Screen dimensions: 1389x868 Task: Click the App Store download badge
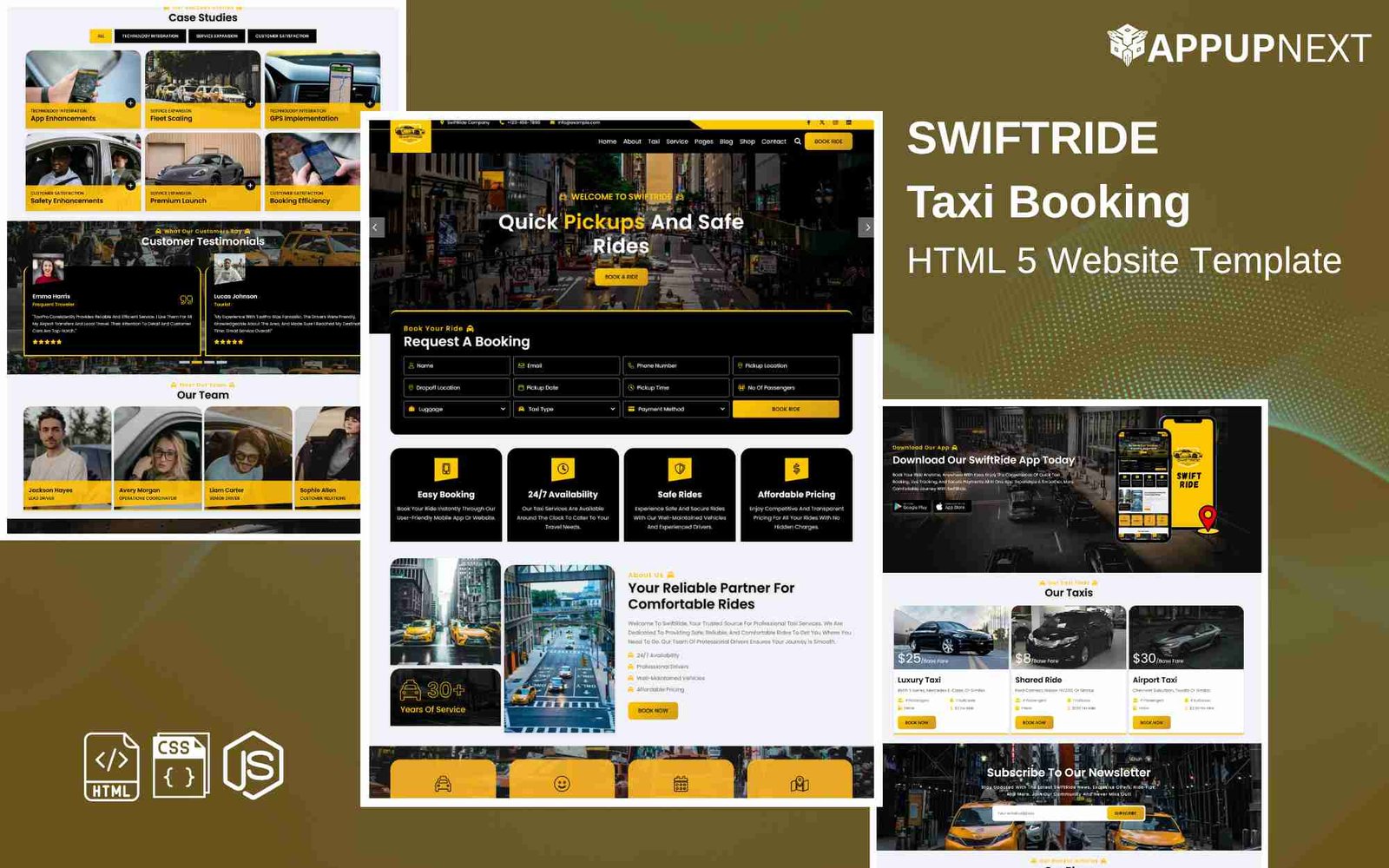pyautogui.click(x=951, y=506)
